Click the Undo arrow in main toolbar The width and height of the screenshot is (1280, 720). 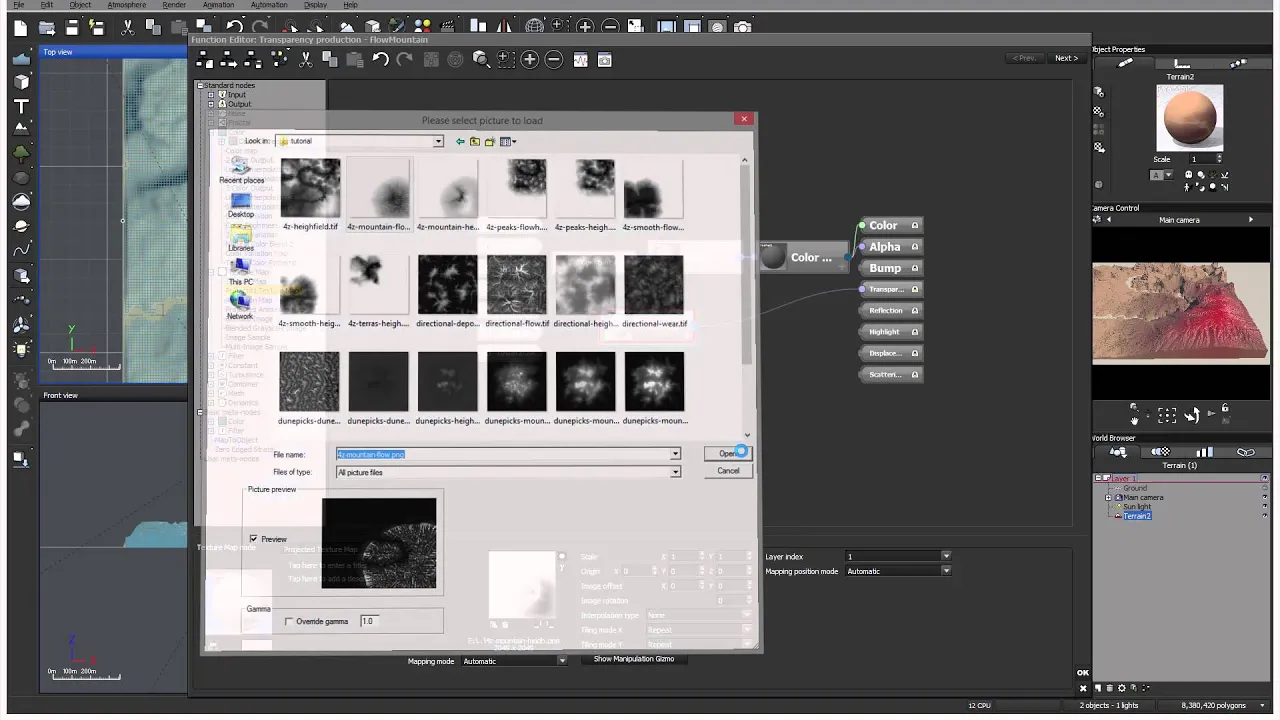(x=234, y=27)
